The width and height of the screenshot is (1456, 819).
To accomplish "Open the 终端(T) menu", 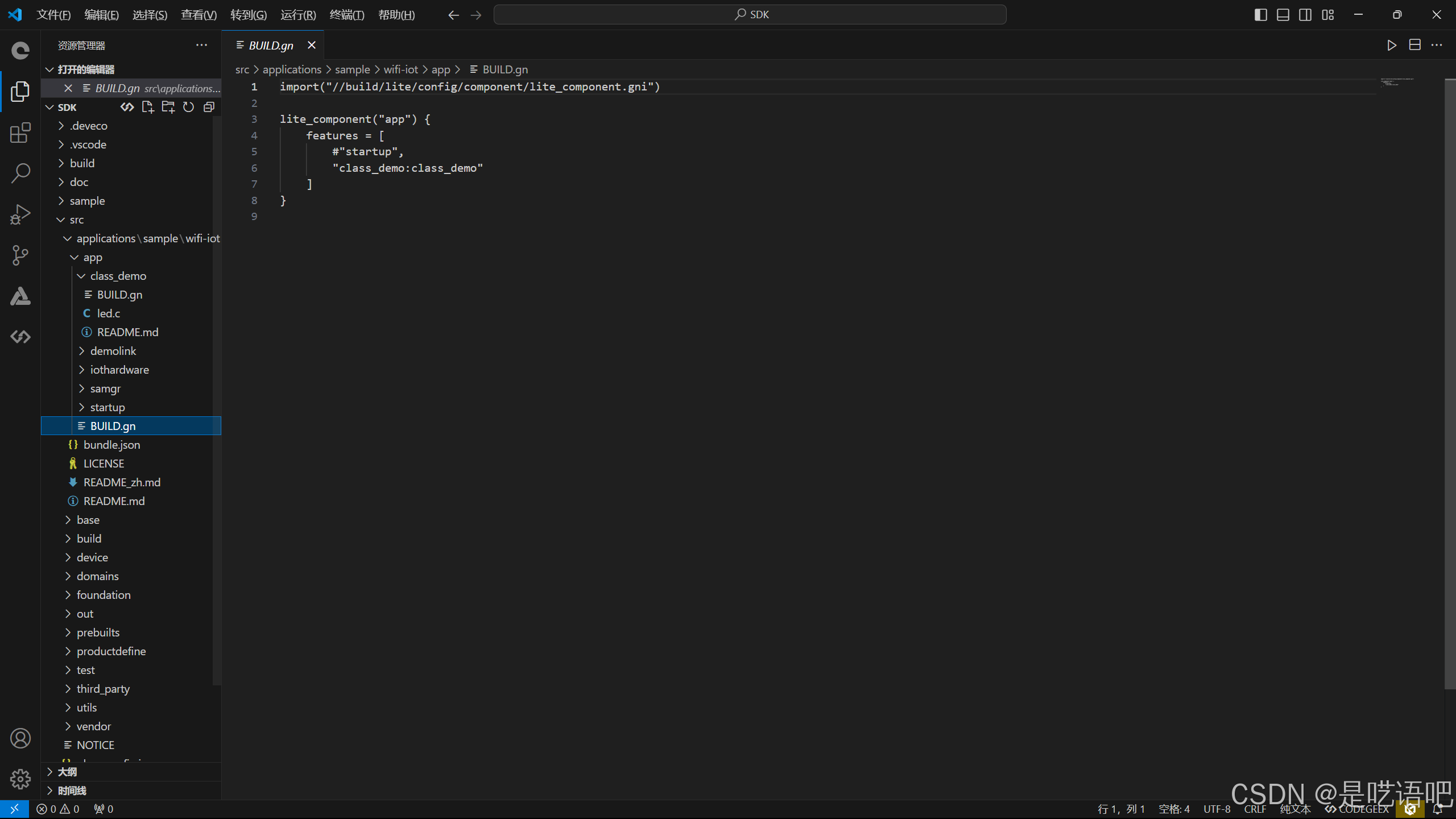I will (346, 15).
